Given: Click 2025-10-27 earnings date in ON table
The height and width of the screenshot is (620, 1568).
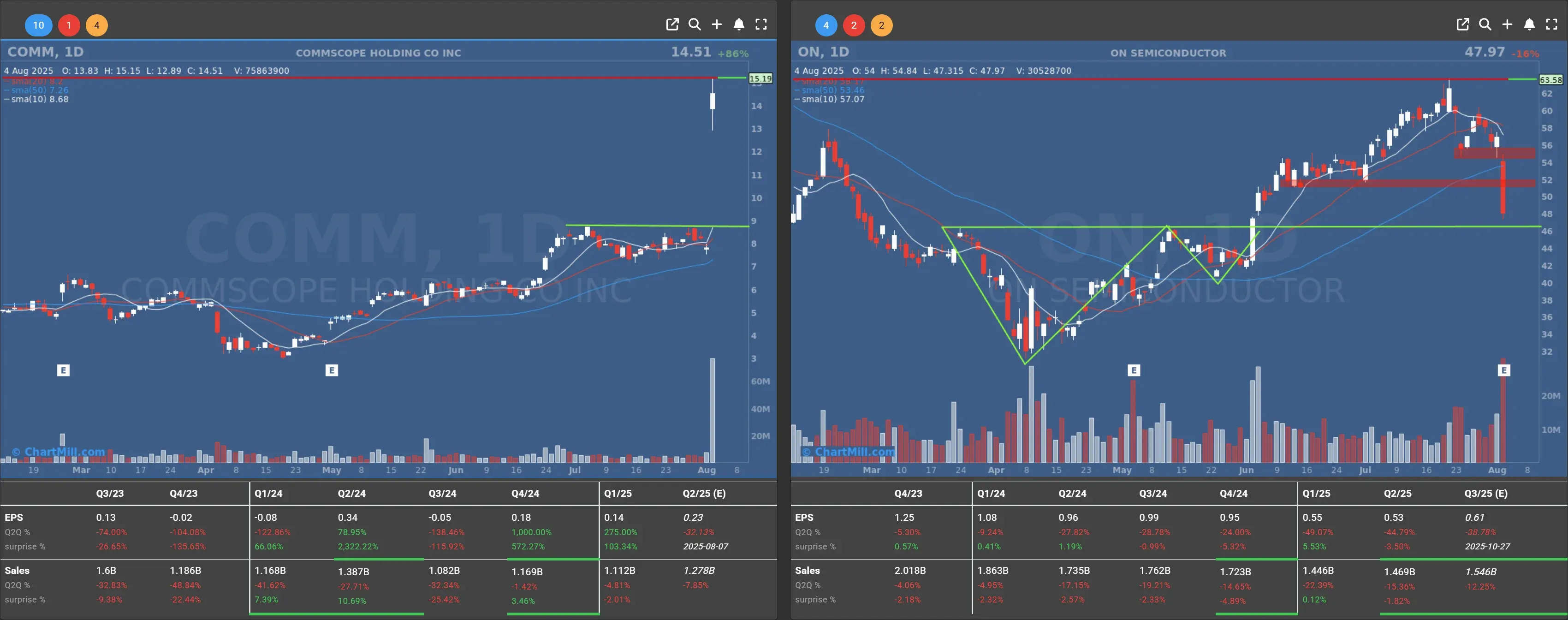Looking at the screenshot, I should coord(1487,546).
